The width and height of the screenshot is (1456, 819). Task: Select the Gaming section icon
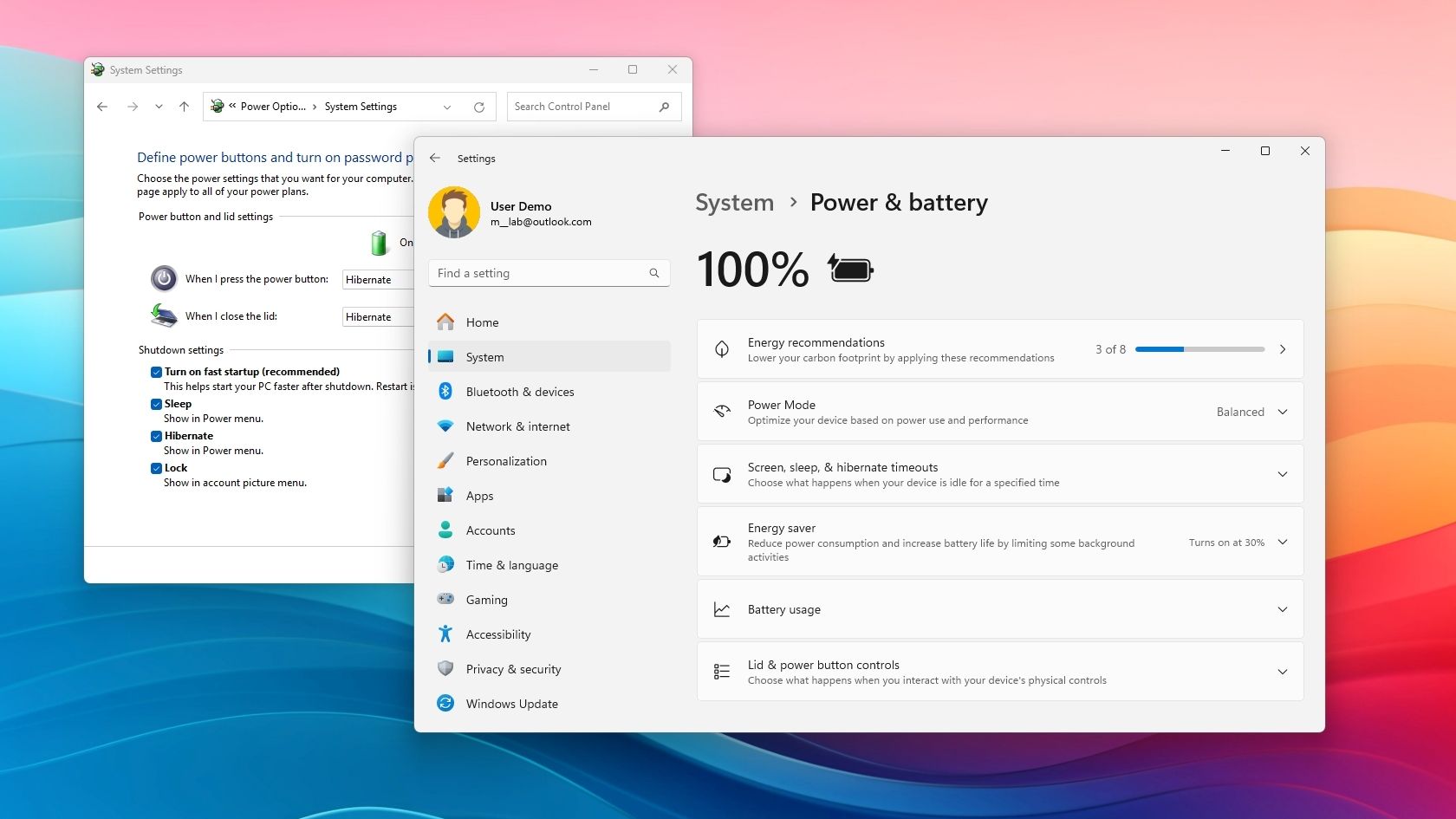(x=445, y=599)
